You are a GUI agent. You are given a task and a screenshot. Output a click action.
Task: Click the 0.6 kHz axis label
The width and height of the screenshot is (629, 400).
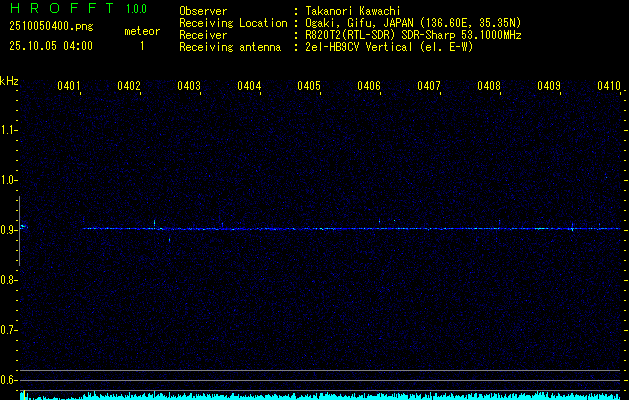tap(9, 379)
